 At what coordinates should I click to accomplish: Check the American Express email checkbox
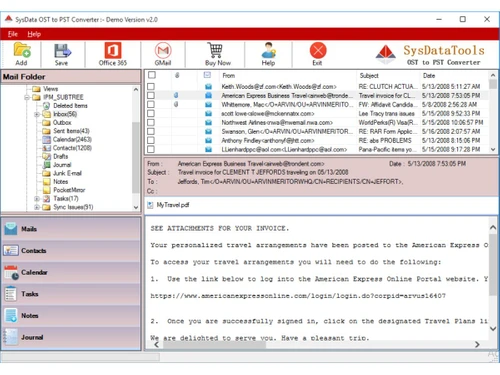pyautogui.click(x=151, y=96)
